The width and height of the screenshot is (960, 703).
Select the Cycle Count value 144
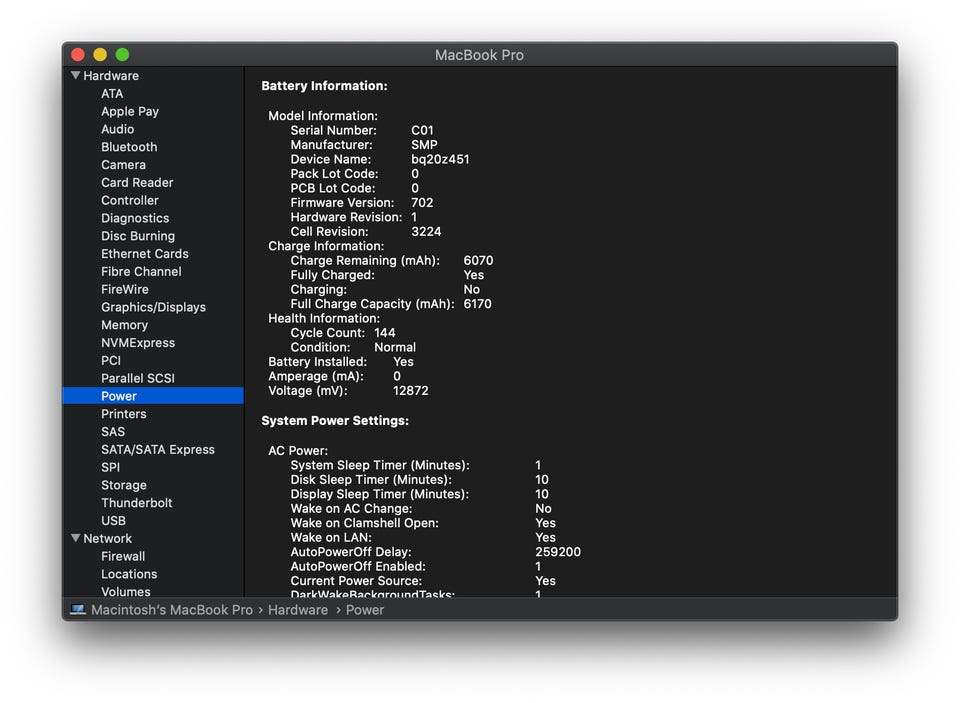pyautogui.click(x=385, y=333)
